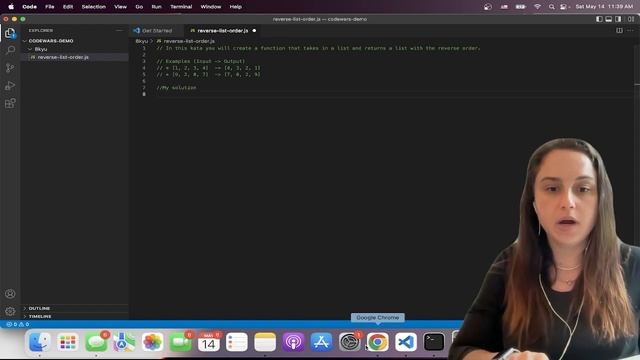This screenshot has width=640, height=360.
Task: Open the Code application menu
Action: pos(29,7)
